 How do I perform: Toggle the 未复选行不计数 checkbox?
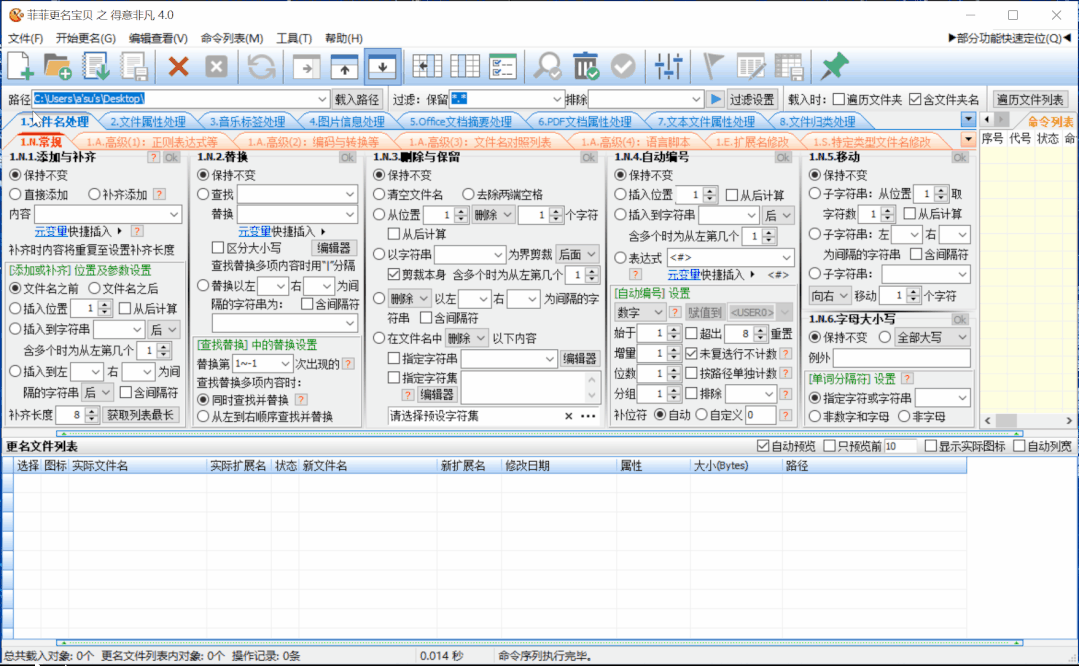(x=692, y=354)
